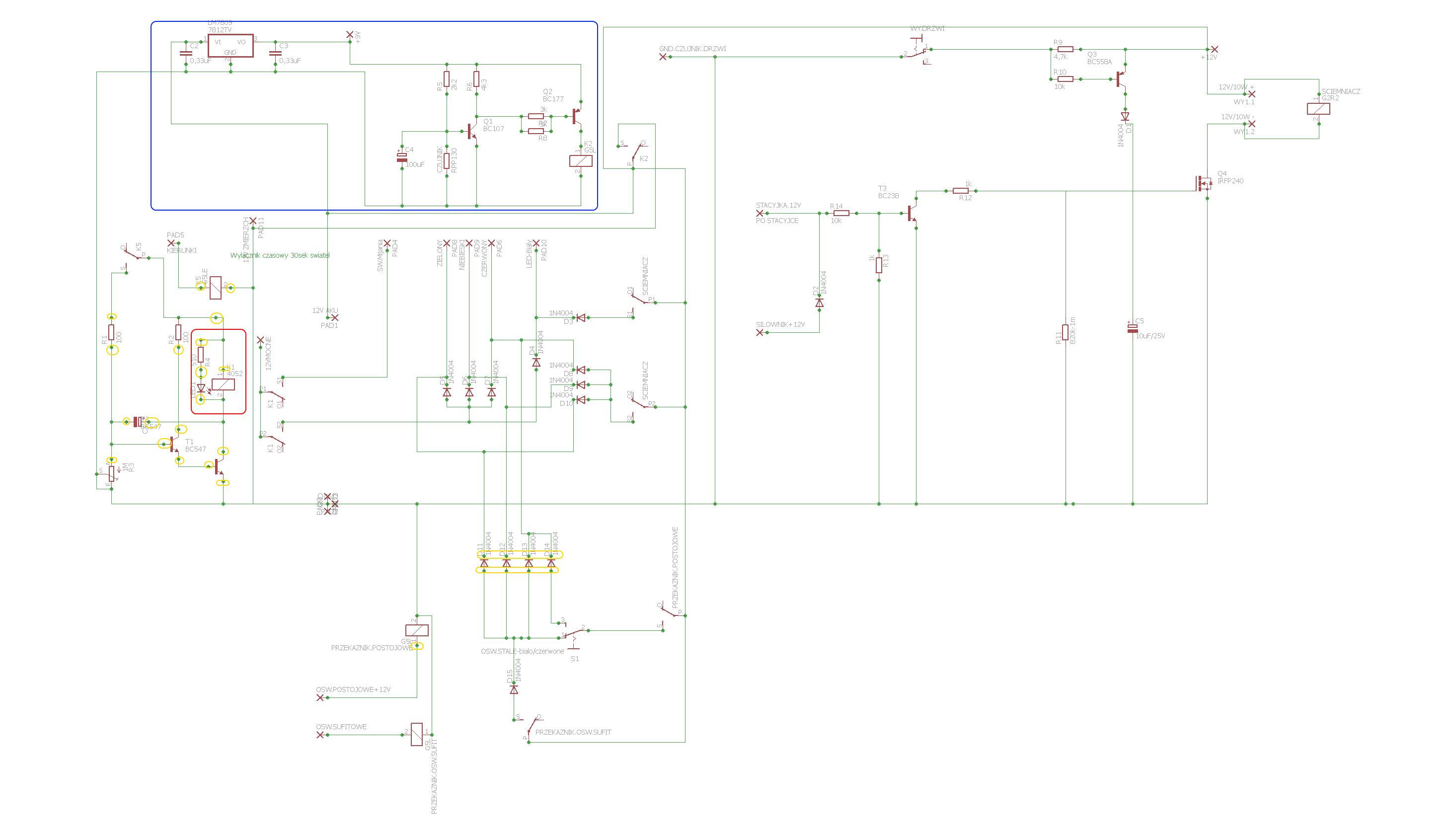Click the ZIELONY pad label

point(440,253)
